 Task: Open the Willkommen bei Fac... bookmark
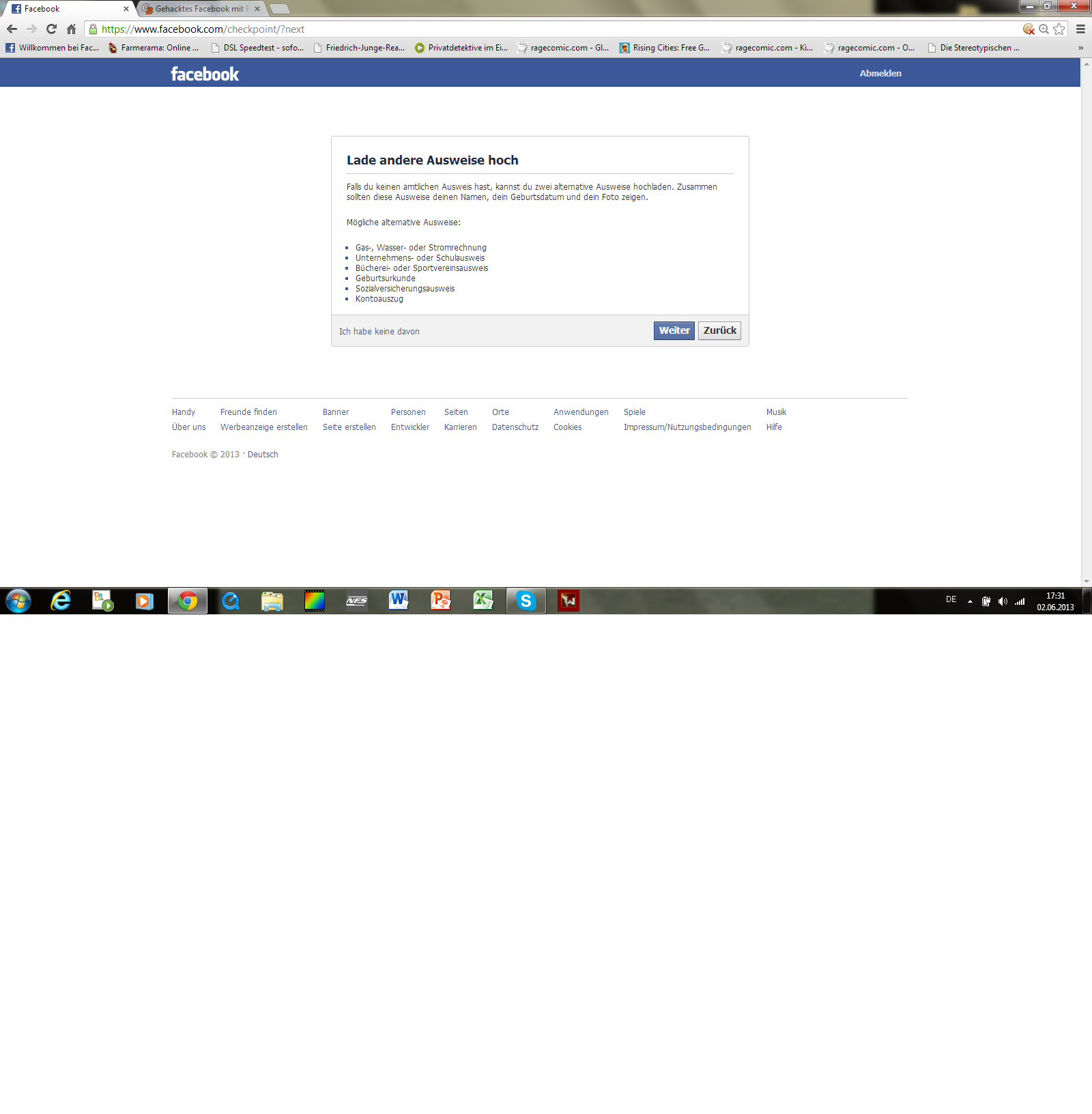pos(53,48)
